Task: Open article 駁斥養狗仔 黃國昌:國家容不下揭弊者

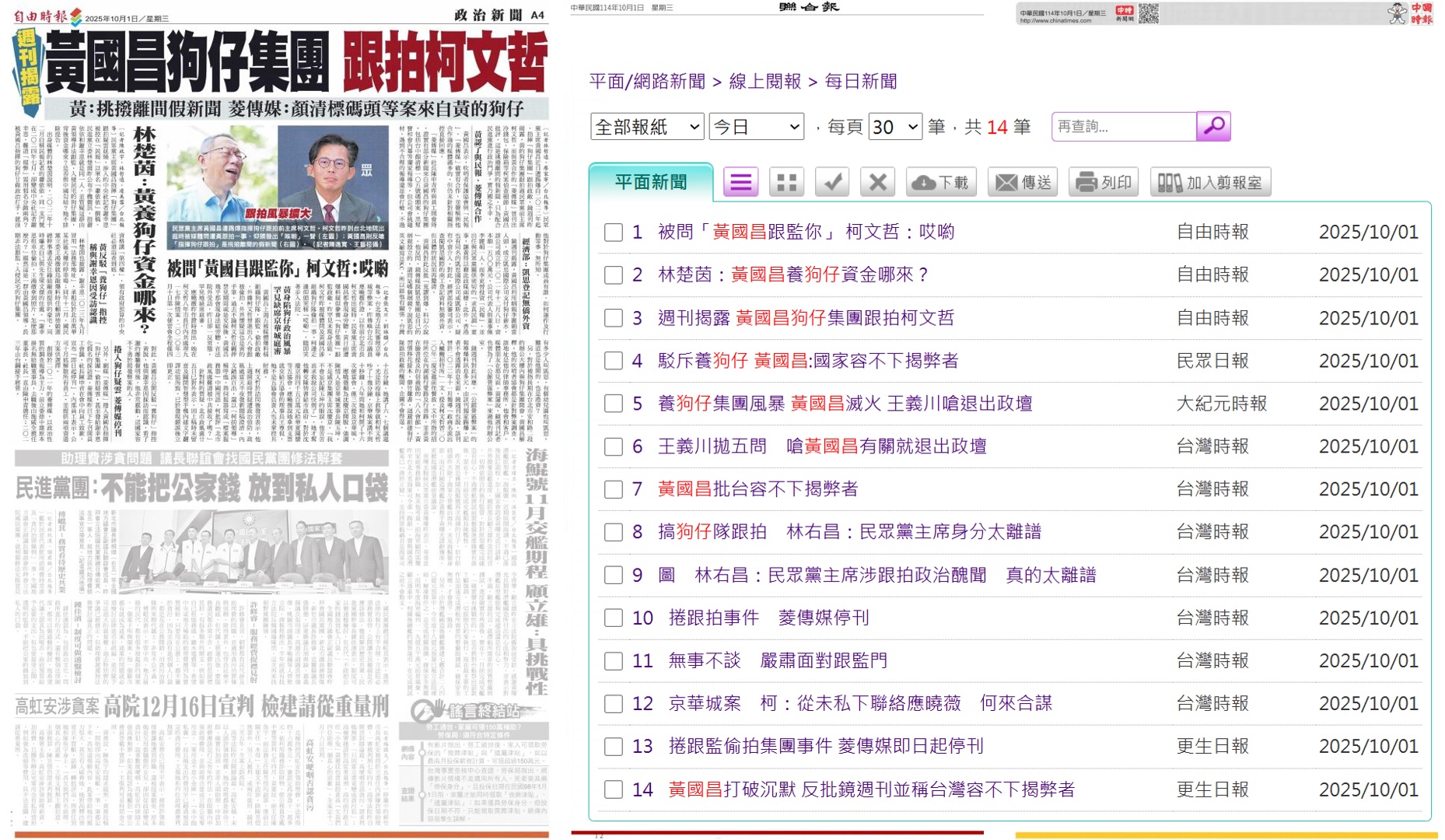Action: coord(808,361)
